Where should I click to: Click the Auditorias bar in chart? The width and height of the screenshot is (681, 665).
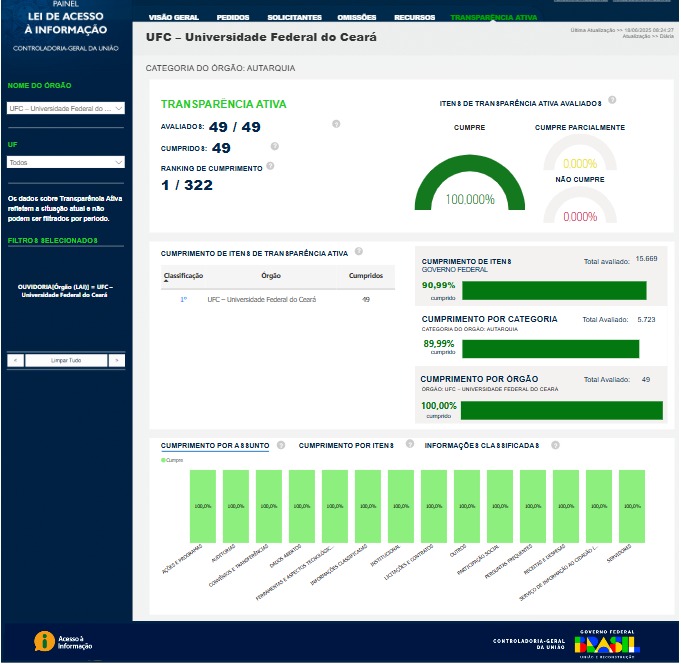236,506
